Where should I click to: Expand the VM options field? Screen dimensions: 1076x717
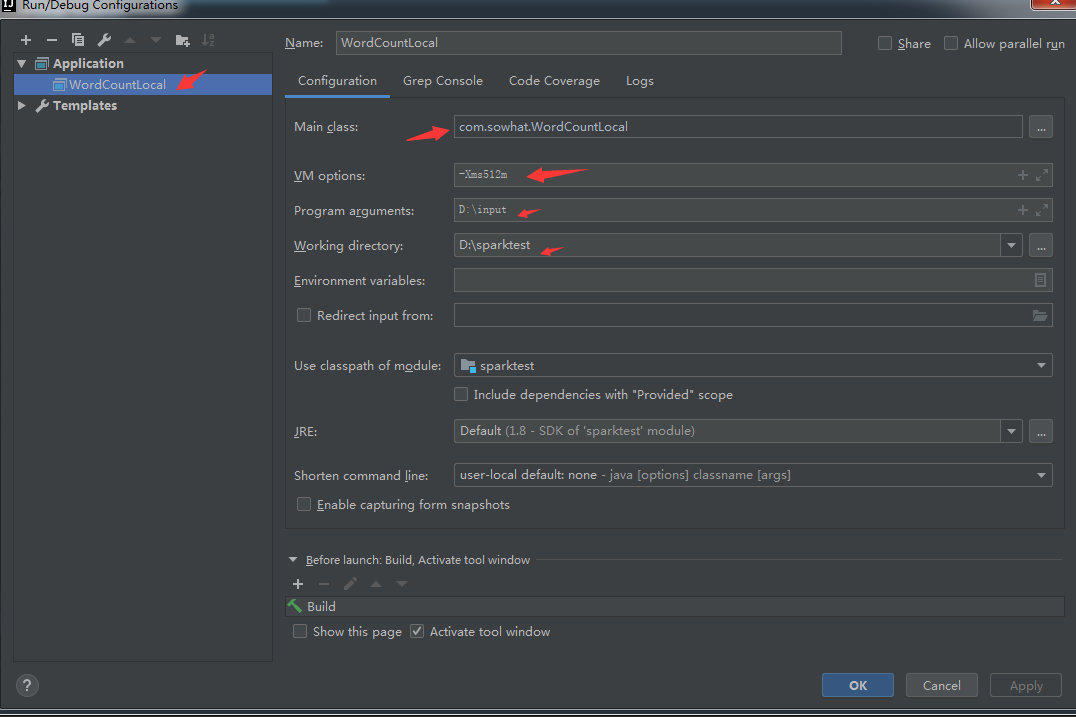(1042, 175)
